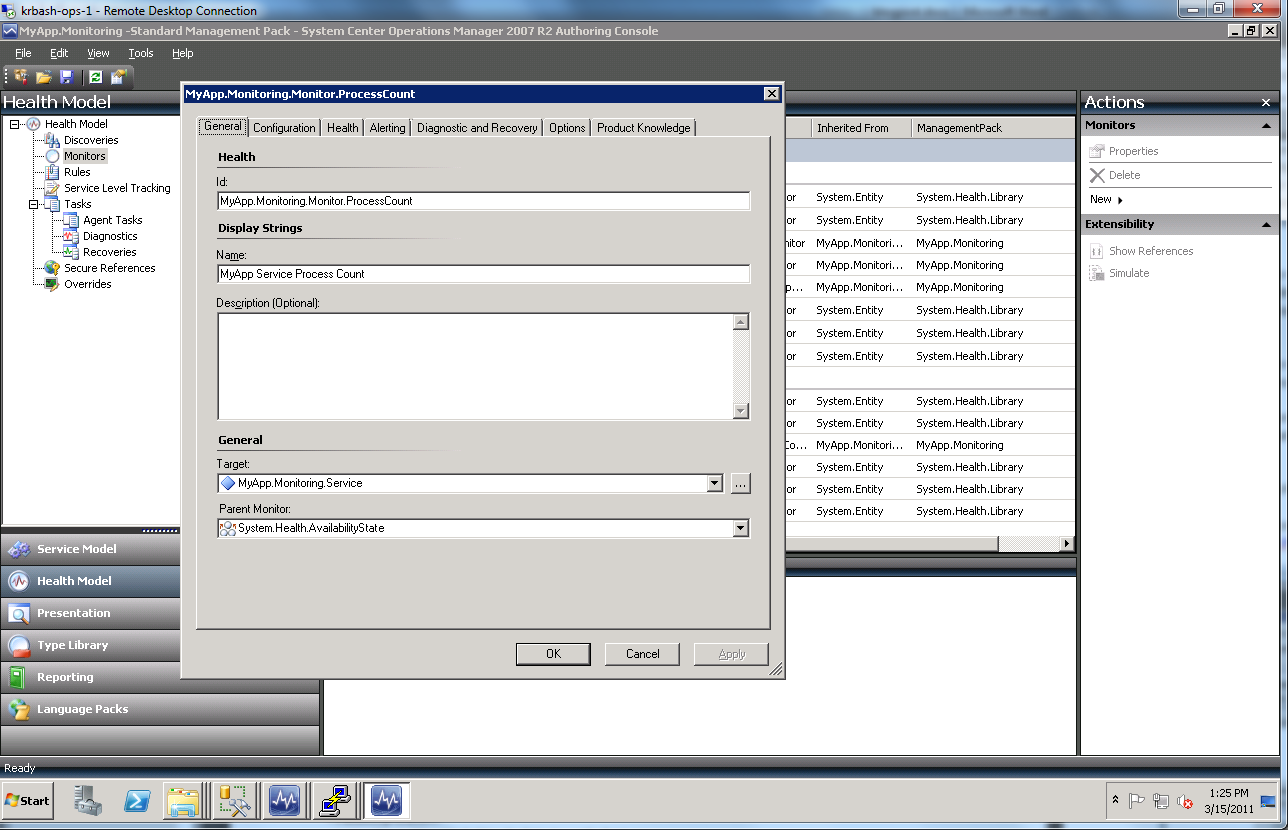Open the Discoveries node in the tree
Image resolution: width=1288 pixels, height=830 pixels.
point(91,140)
